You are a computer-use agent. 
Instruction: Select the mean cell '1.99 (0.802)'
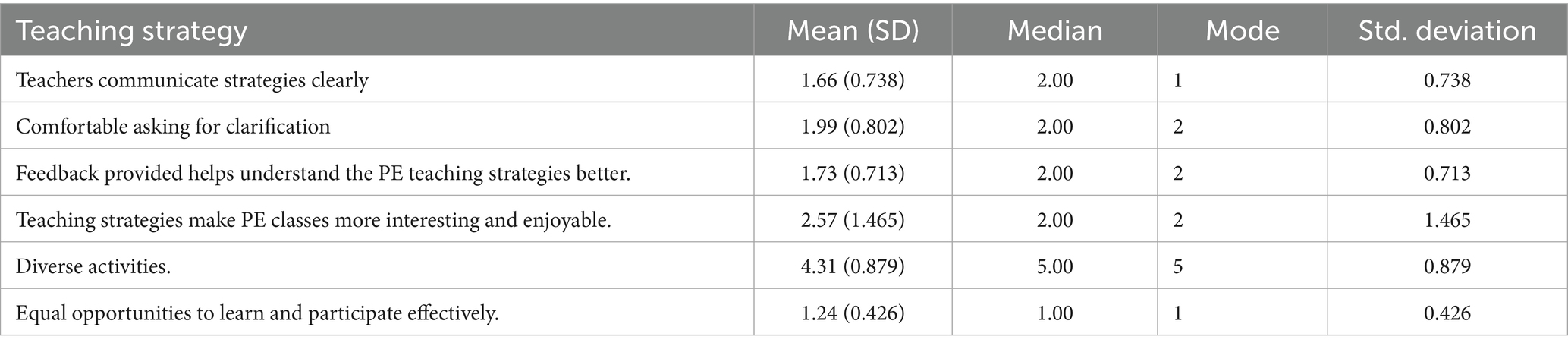(853, 126)
